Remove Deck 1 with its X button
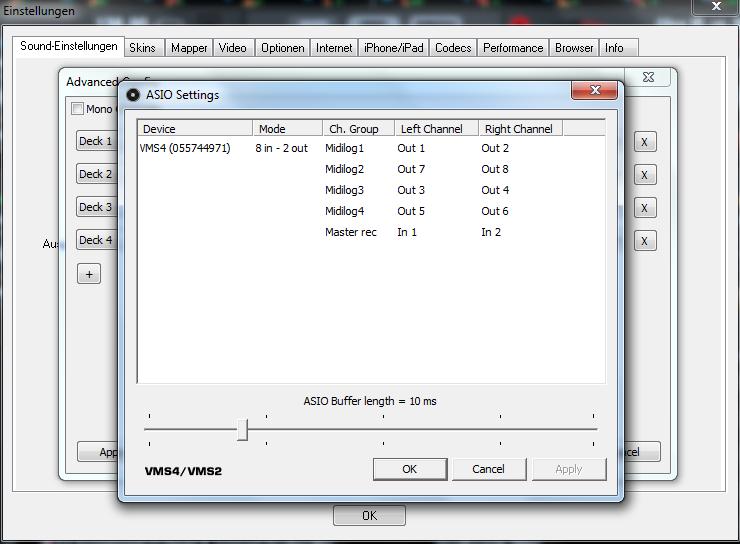 pos(645,142)
